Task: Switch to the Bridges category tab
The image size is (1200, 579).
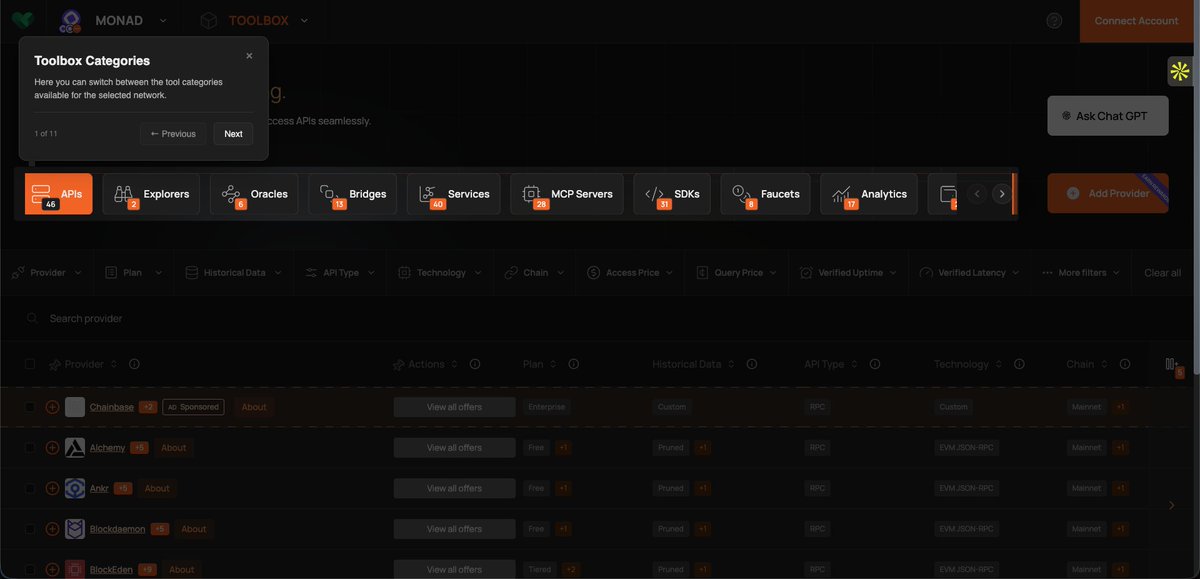Action: (x=353, y=194)
